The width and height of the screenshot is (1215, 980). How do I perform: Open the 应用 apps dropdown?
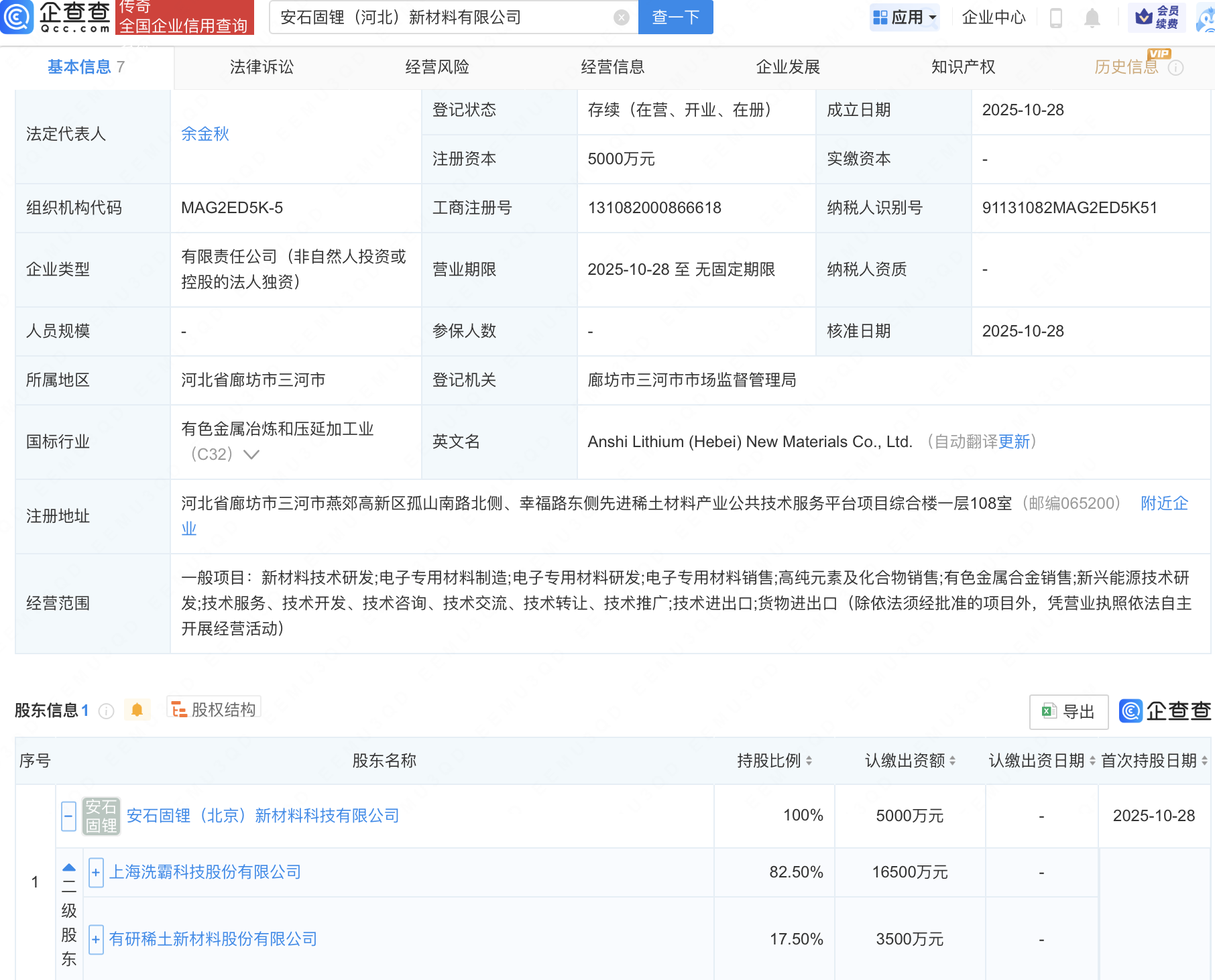[905, 17]
